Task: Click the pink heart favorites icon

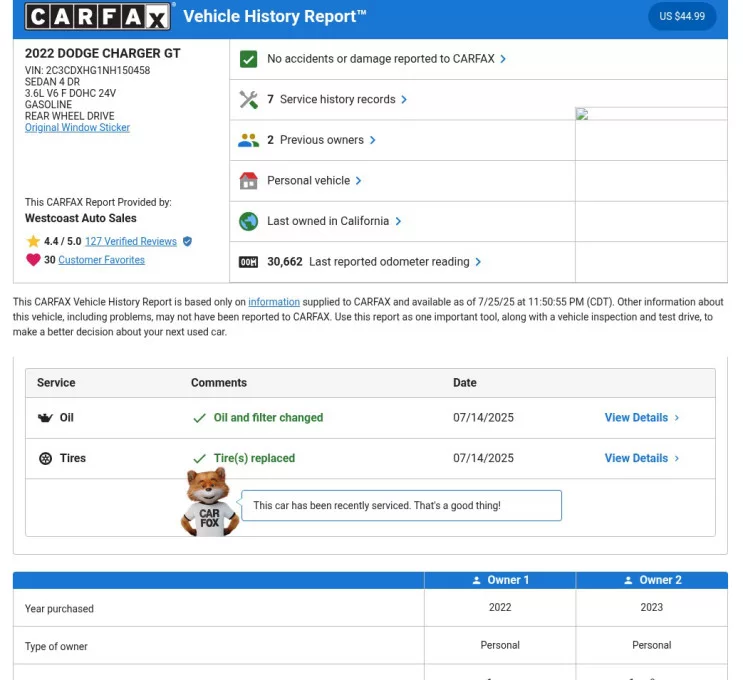Action: tap(33, 260)
